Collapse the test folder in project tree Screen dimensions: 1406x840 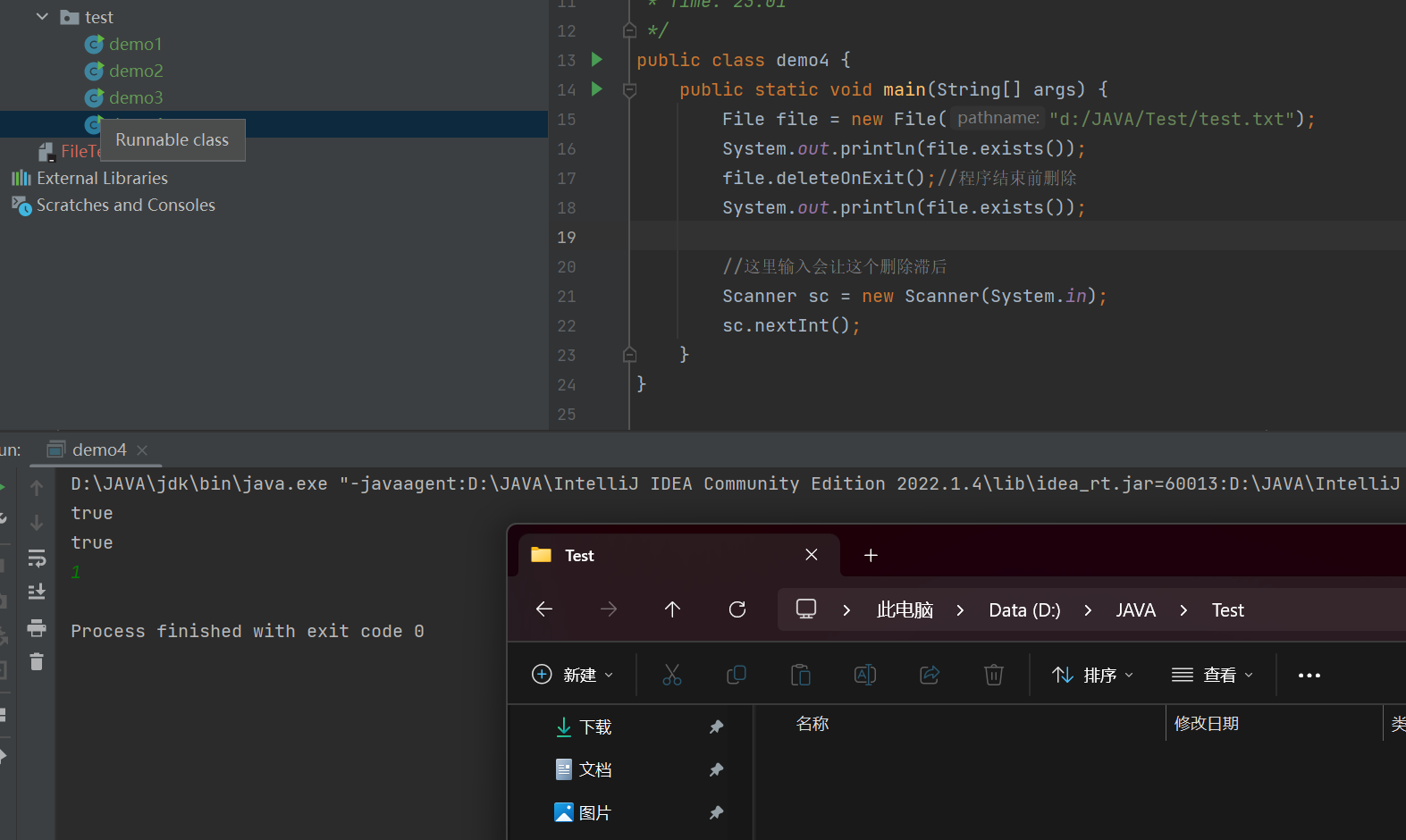42,17
